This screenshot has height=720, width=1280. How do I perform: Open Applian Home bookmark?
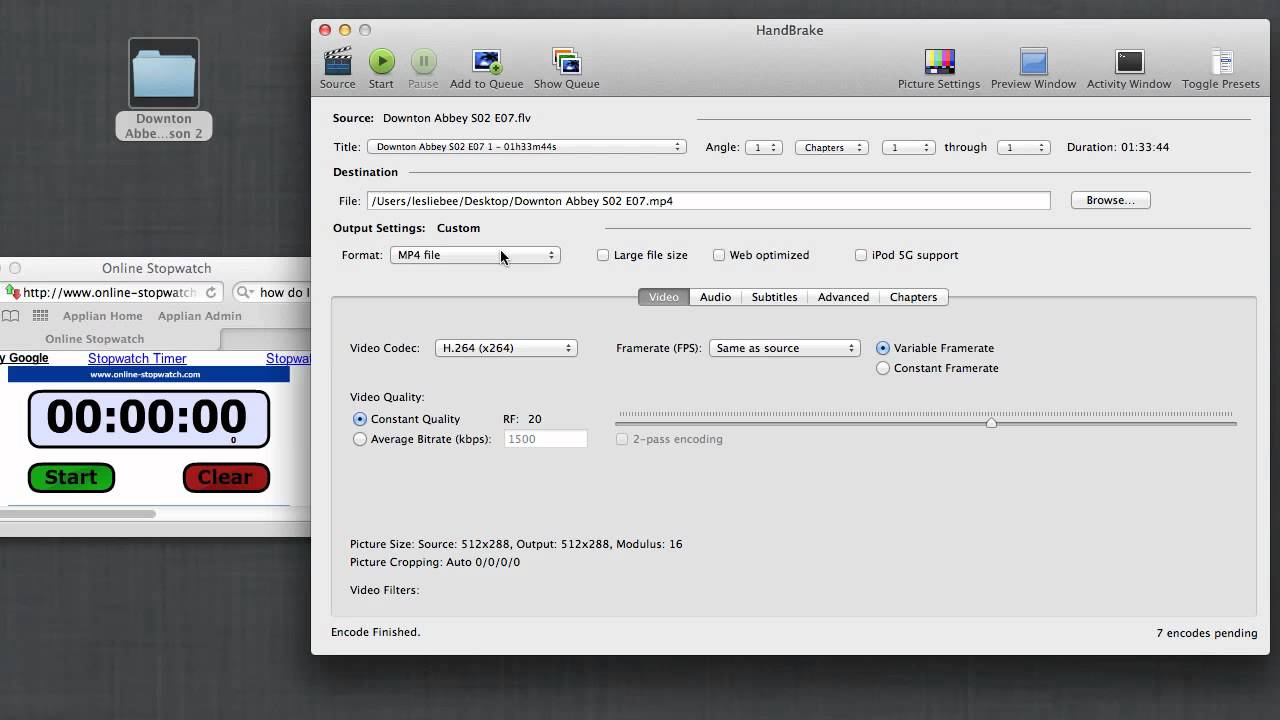point(103,316)
